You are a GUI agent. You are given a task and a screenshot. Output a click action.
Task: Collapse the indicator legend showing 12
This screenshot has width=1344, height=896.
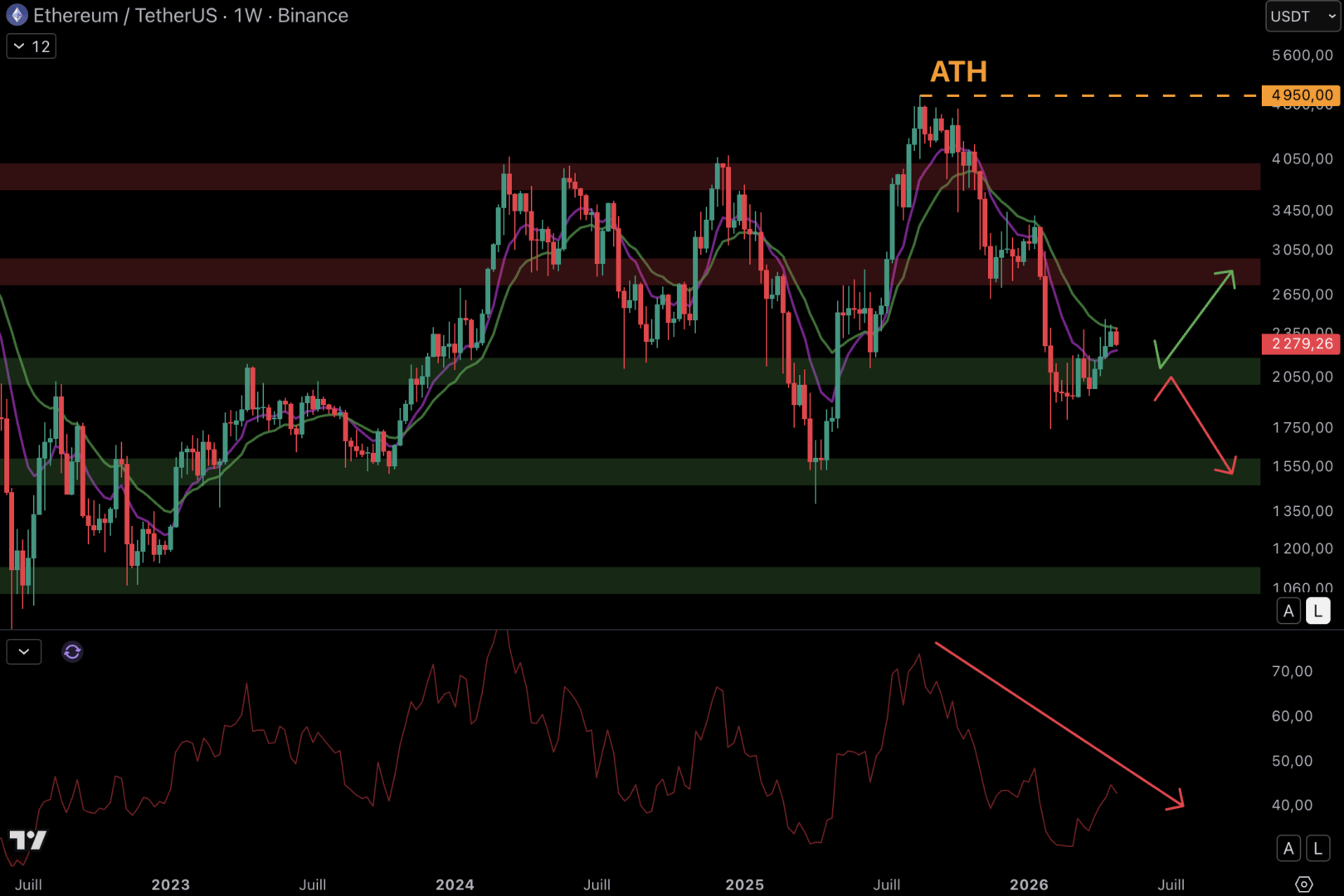click(32, 46)
